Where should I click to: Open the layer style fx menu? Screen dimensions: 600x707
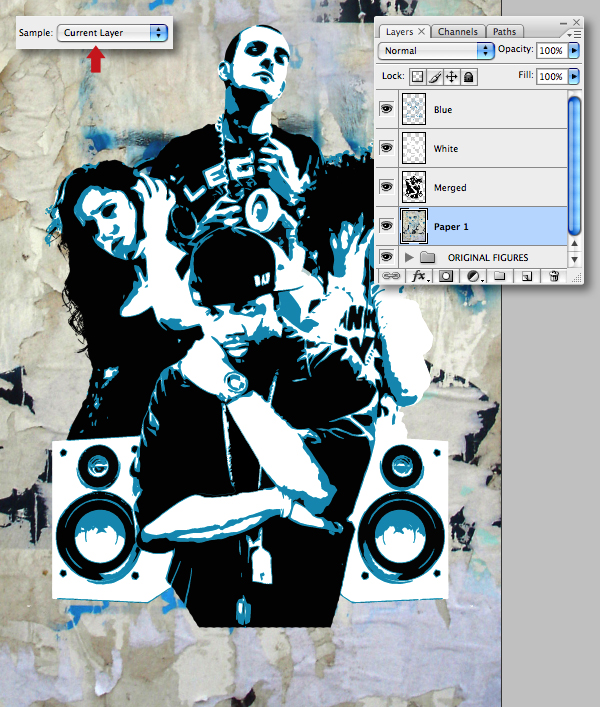click(x=419, y=275)
